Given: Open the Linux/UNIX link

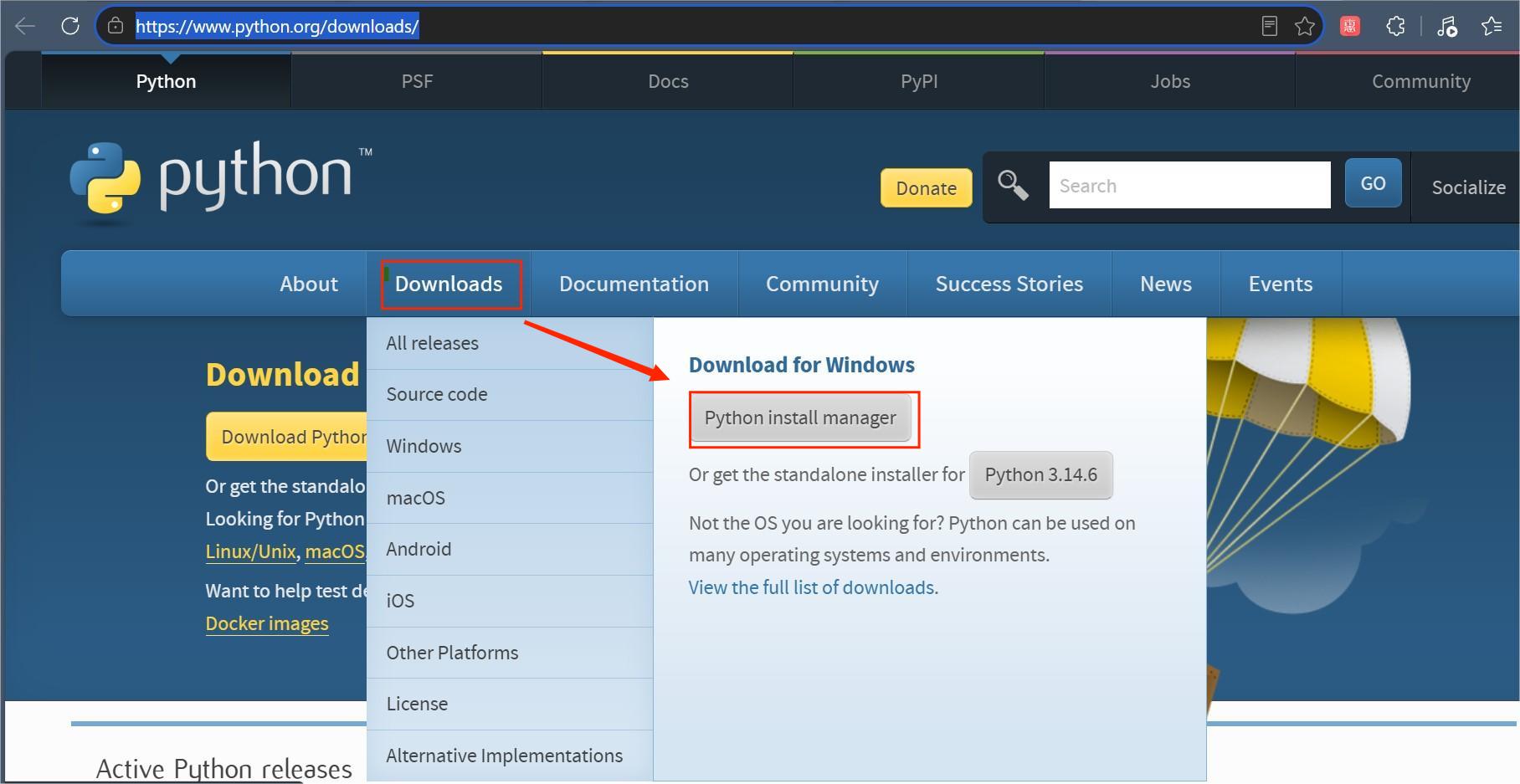Looking at the screenshot, I should pos(250,552).
